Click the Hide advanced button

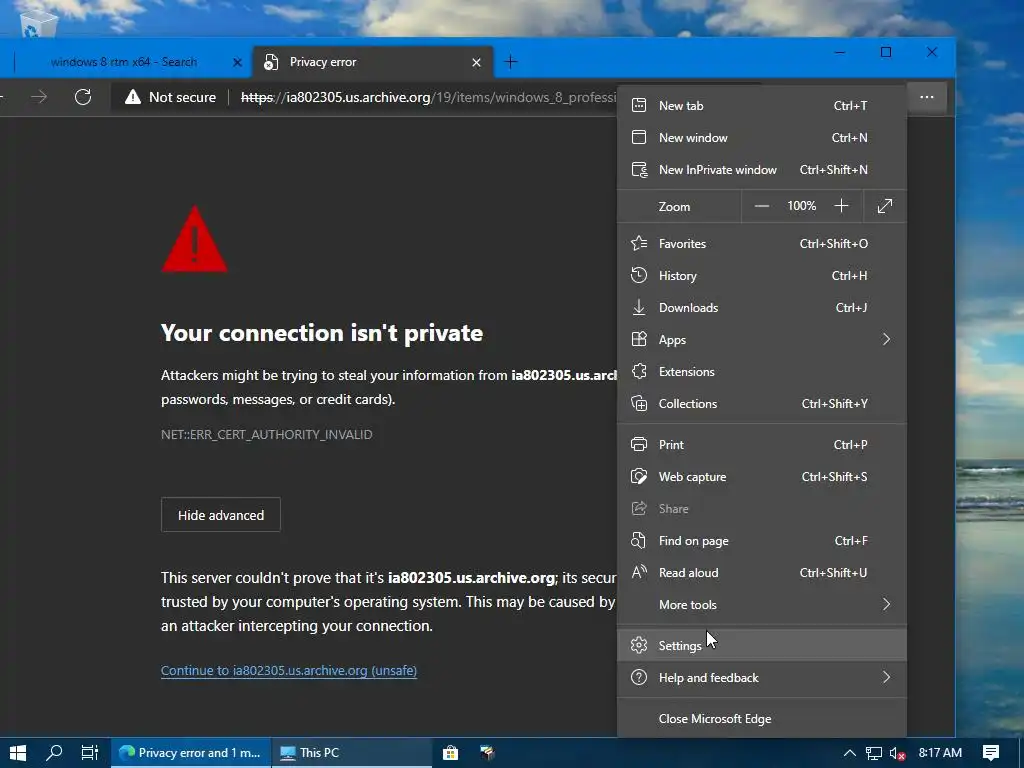coord(221,515)
